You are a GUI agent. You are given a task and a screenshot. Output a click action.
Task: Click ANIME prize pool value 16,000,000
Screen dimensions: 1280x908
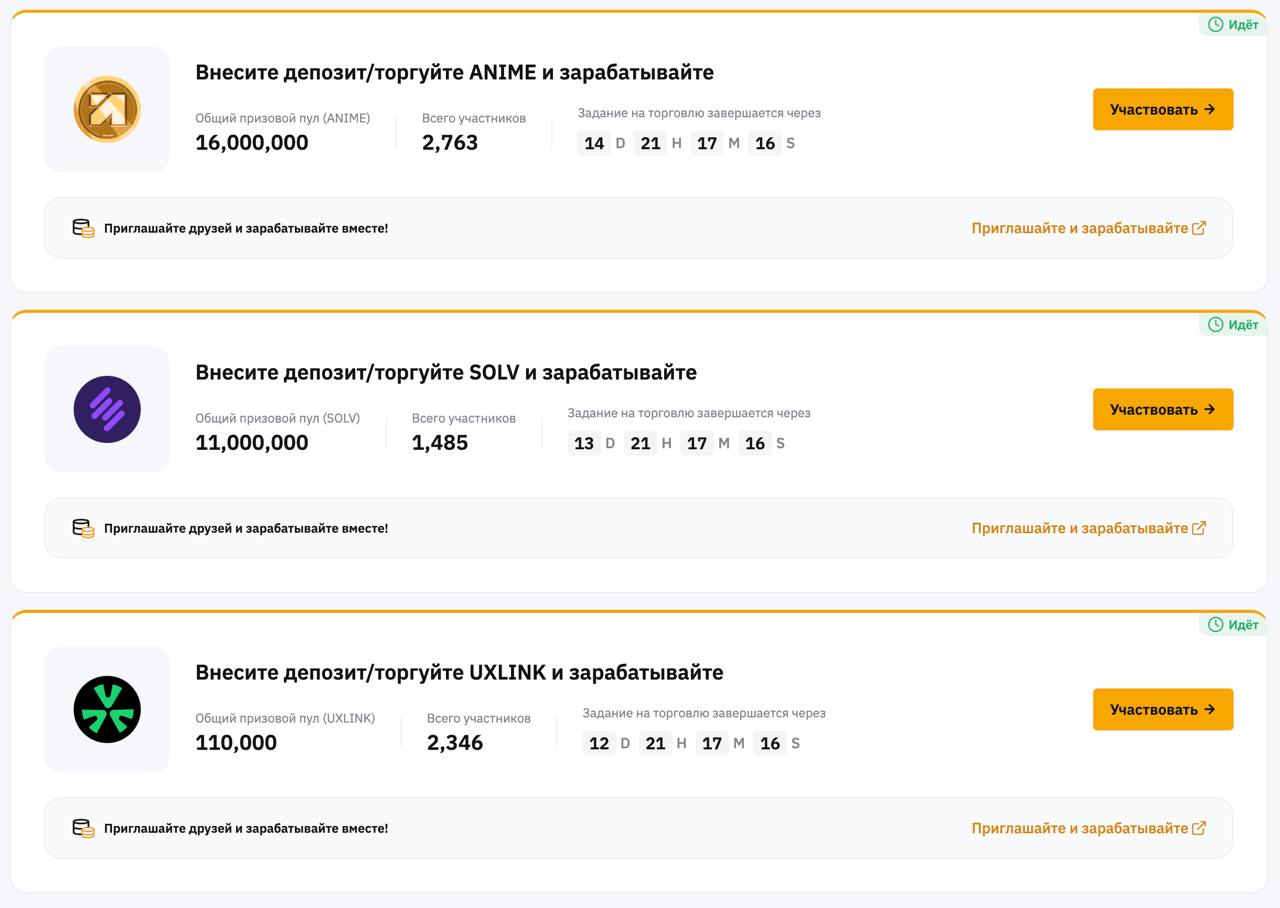point(252,142)
